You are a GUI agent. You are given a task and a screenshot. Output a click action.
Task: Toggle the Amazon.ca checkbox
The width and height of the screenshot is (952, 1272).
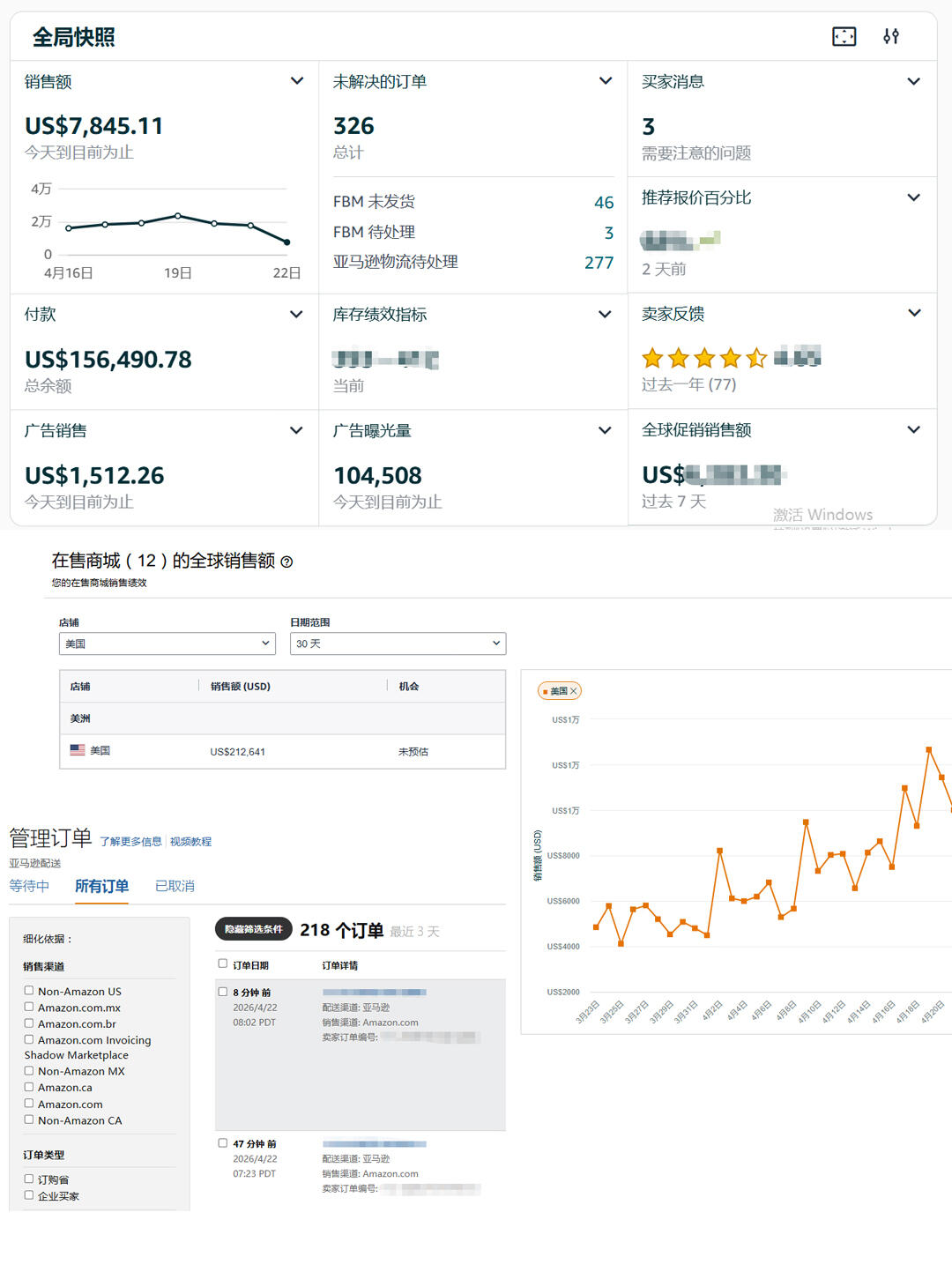click(x=29, y=1087)
